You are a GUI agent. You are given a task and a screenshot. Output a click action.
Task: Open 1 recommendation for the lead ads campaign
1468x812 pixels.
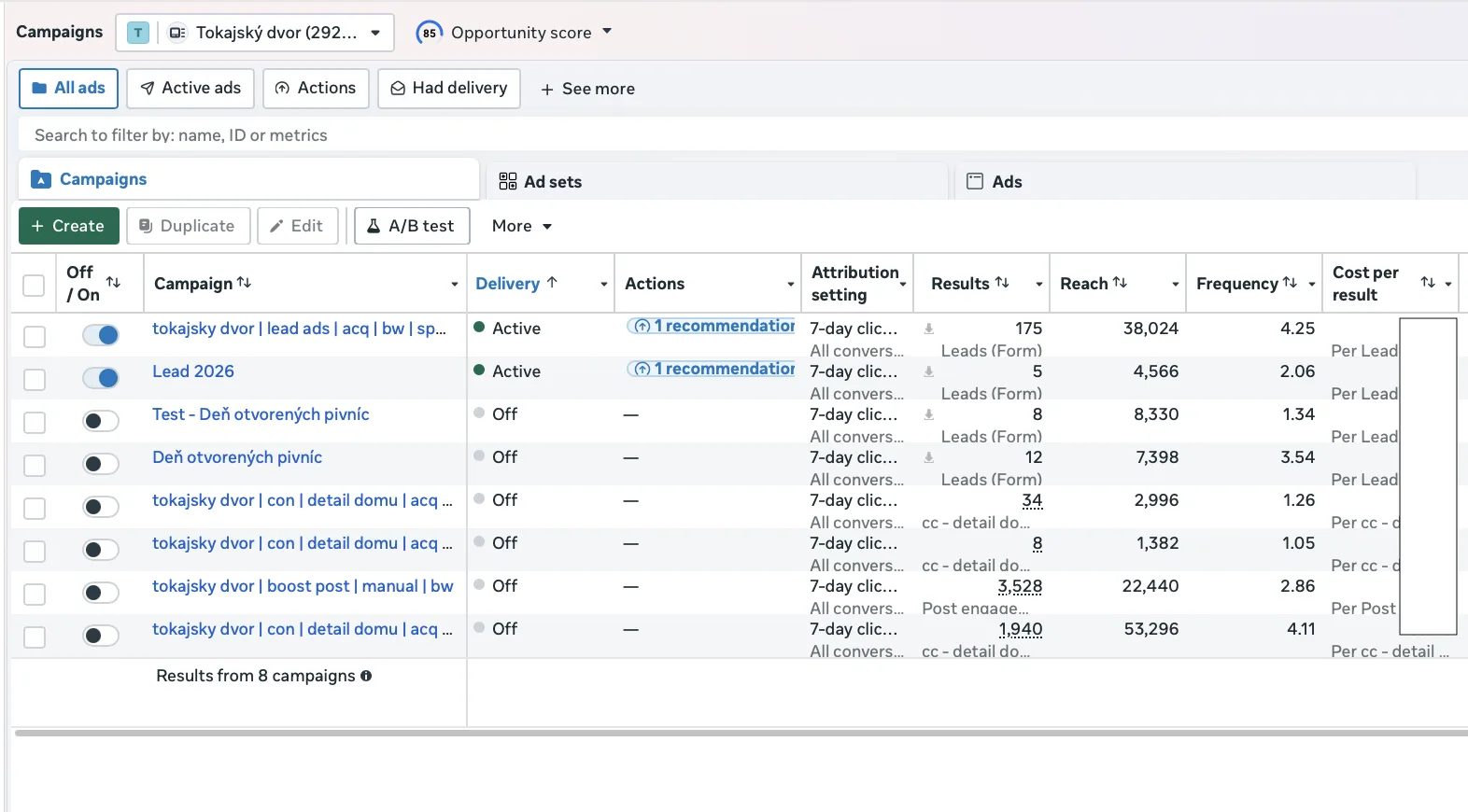(711, 326)
